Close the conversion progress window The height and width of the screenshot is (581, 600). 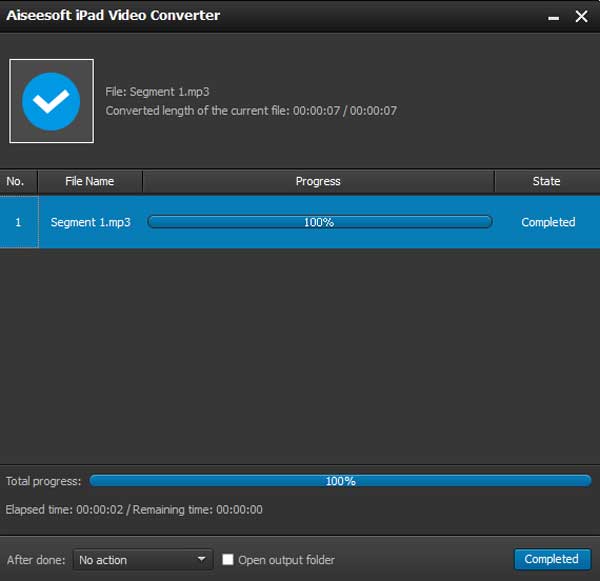[x=581, y=16]
